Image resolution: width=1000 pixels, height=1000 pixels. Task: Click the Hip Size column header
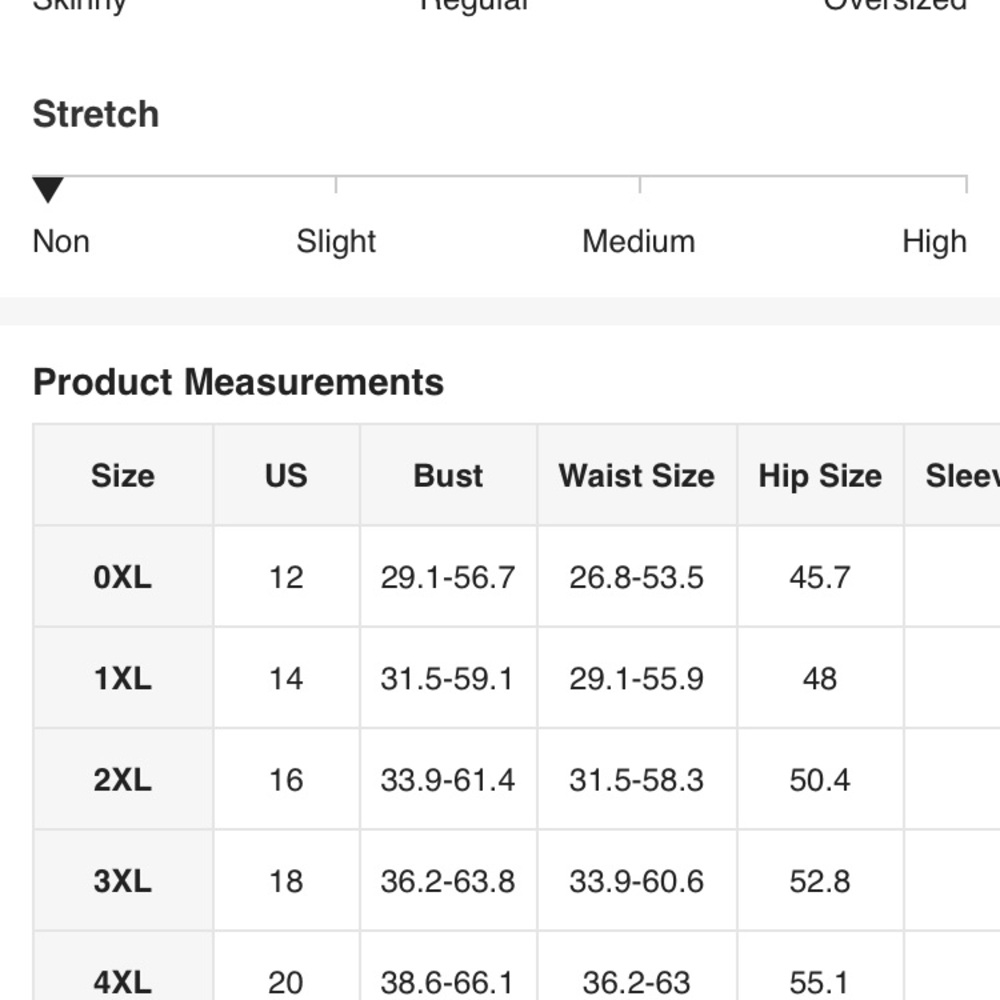820,476
